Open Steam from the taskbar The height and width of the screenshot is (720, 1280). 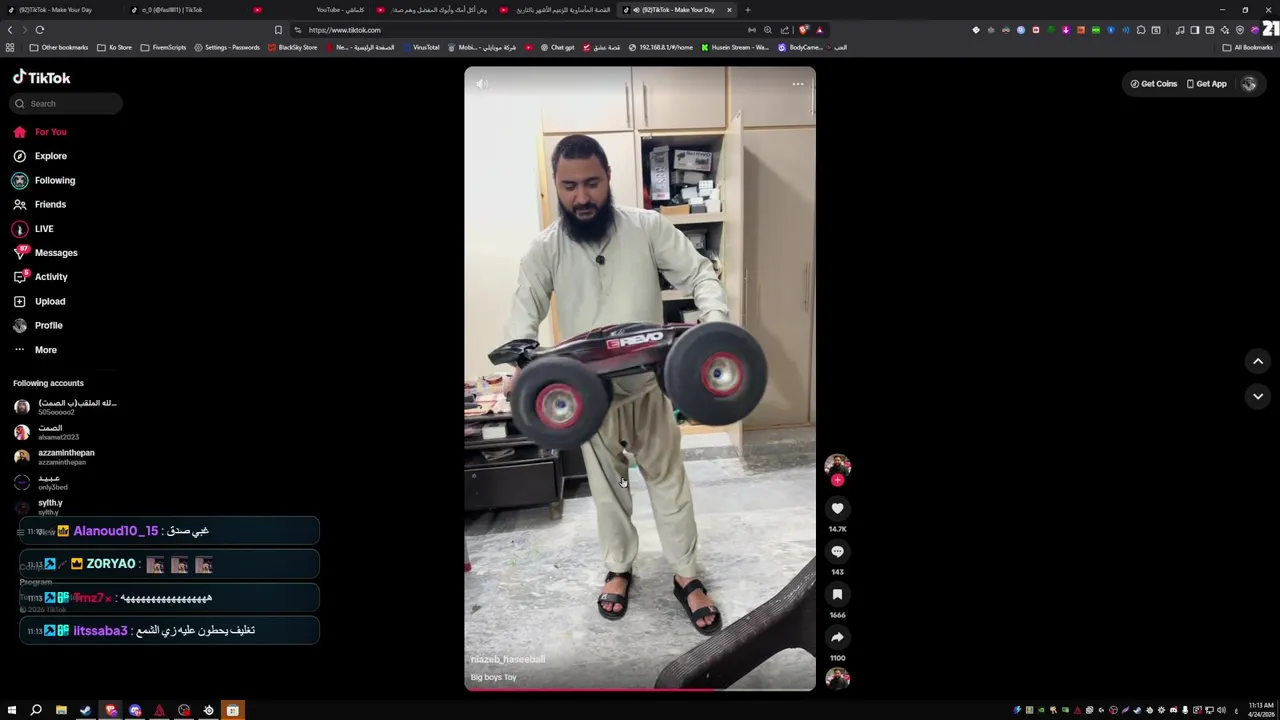(85, 710)
